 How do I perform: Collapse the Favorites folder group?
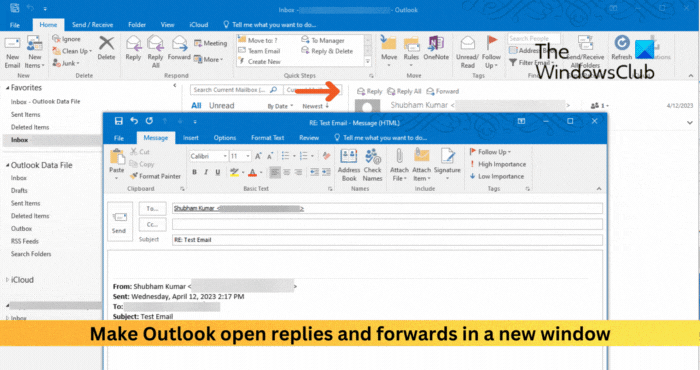click(x=7, y=88)
